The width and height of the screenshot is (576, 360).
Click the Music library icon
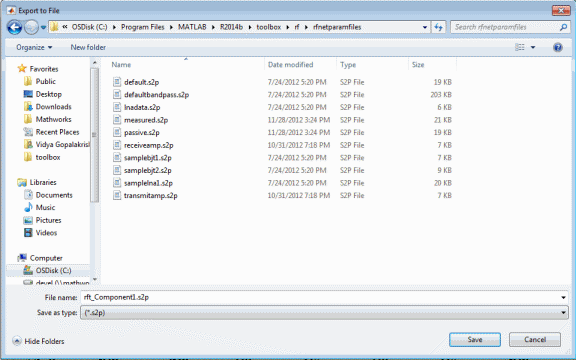tap(28, 208)
